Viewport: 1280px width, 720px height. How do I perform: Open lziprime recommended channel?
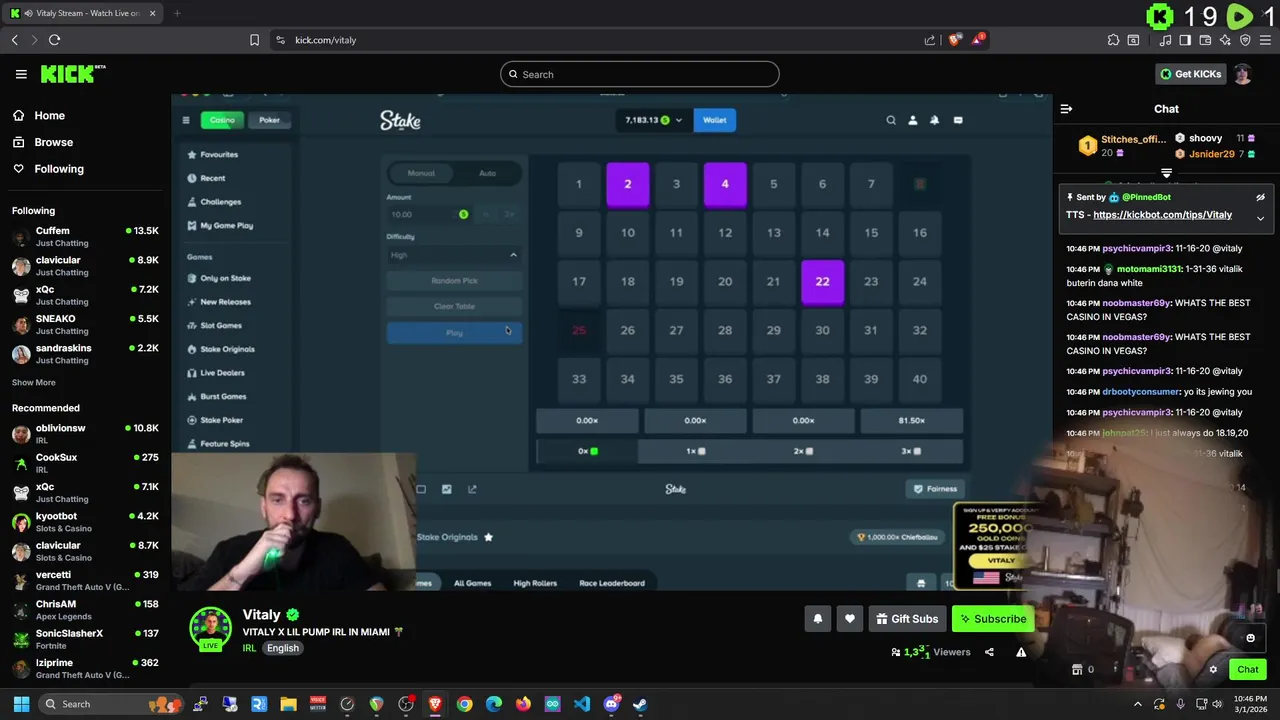[x=85, y=668]
